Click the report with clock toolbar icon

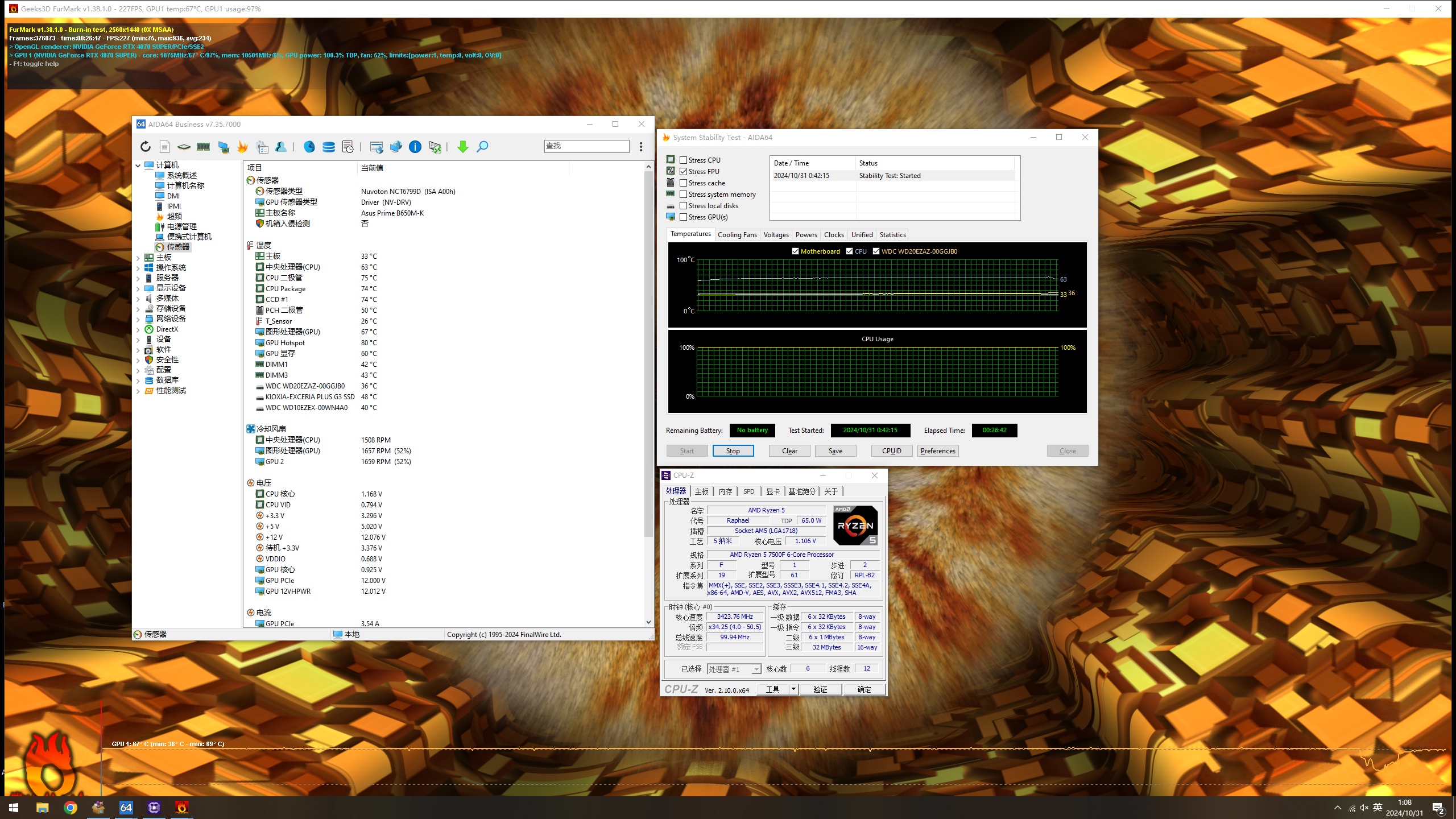(348, 147)
